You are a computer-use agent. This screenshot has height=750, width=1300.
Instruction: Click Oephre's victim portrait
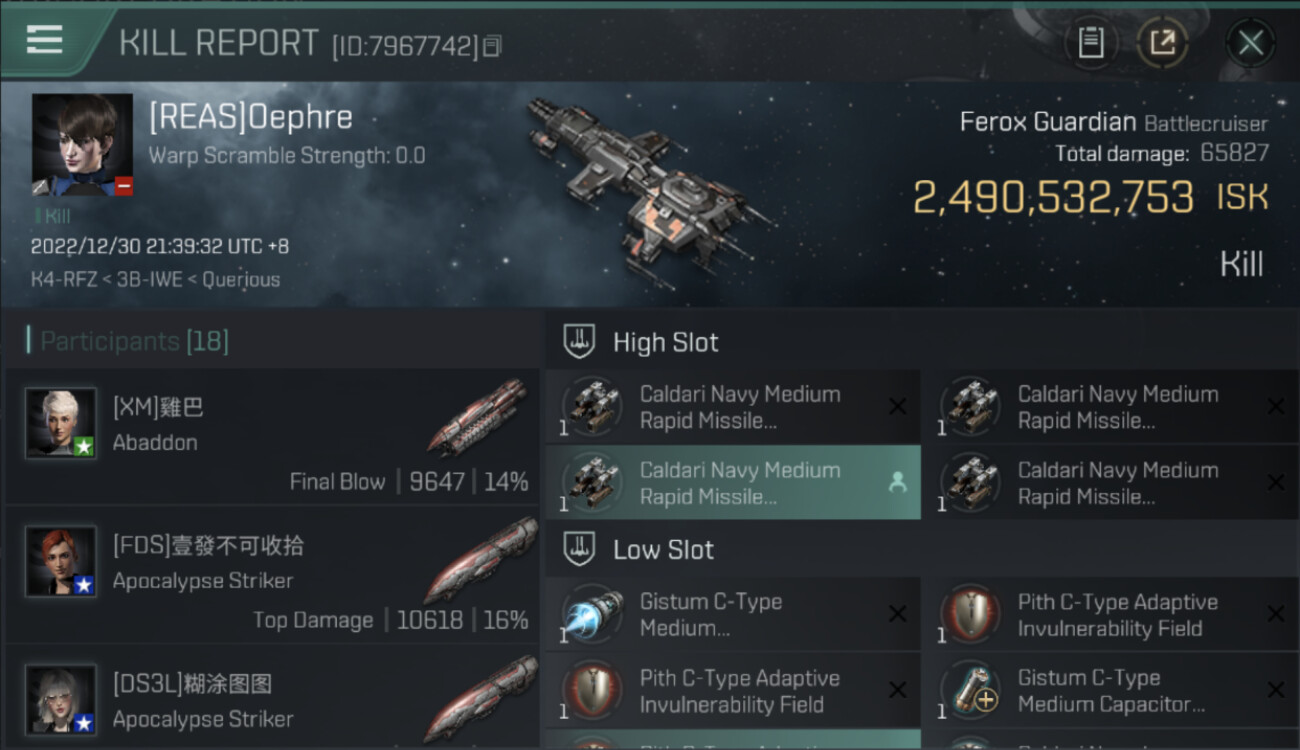click(x=82, y=144)
